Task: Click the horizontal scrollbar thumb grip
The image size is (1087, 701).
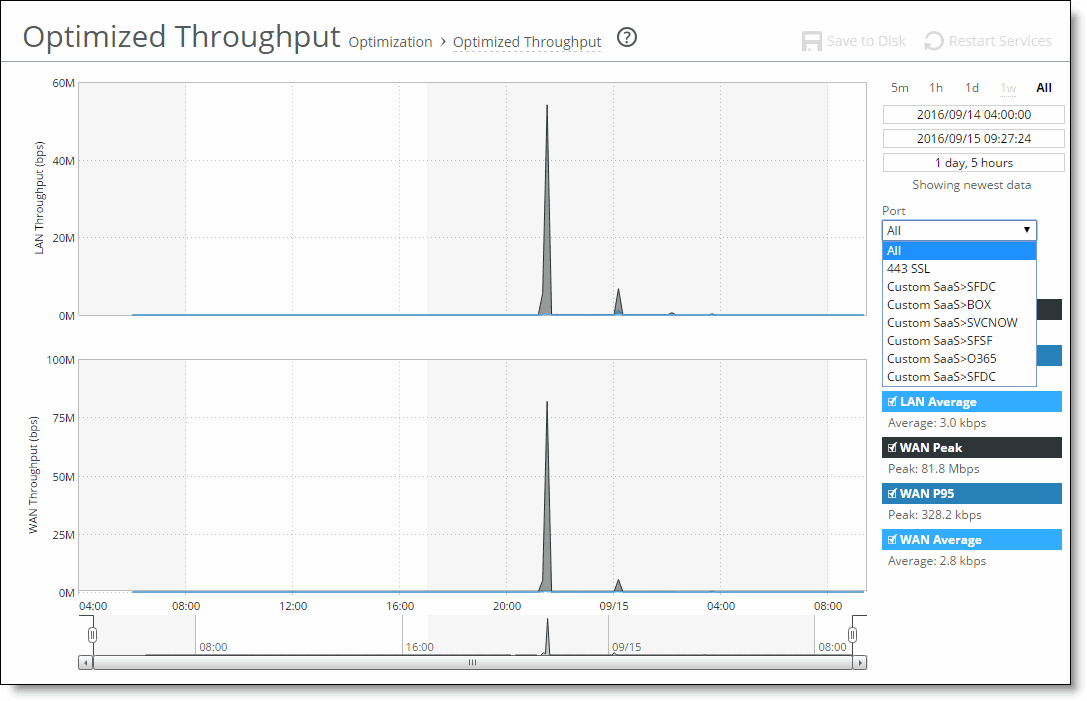Action: point(472,662)
